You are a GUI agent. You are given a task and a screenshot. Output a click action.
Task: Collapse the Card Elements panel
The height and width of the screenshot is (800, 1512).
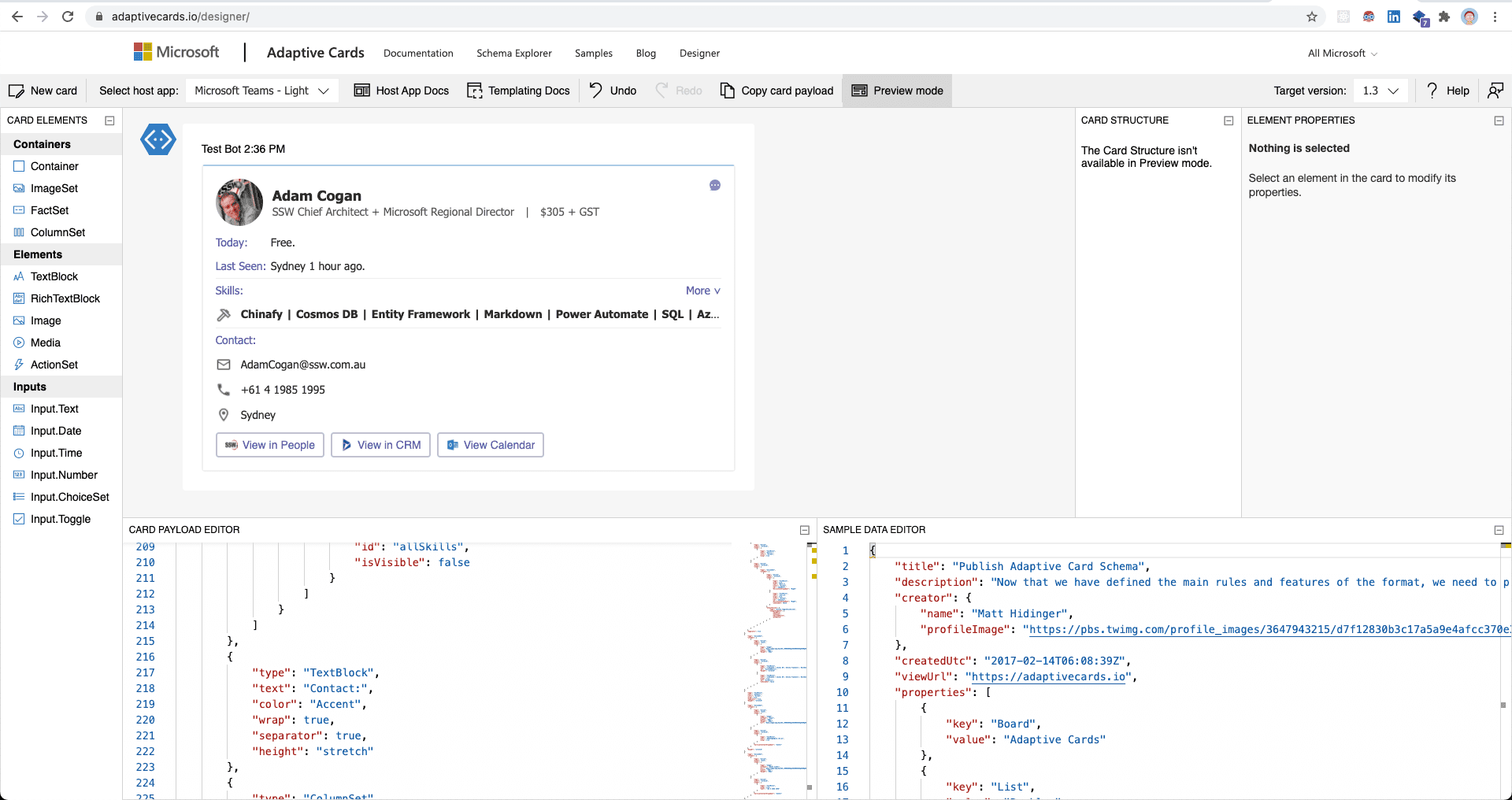point(109,120)
